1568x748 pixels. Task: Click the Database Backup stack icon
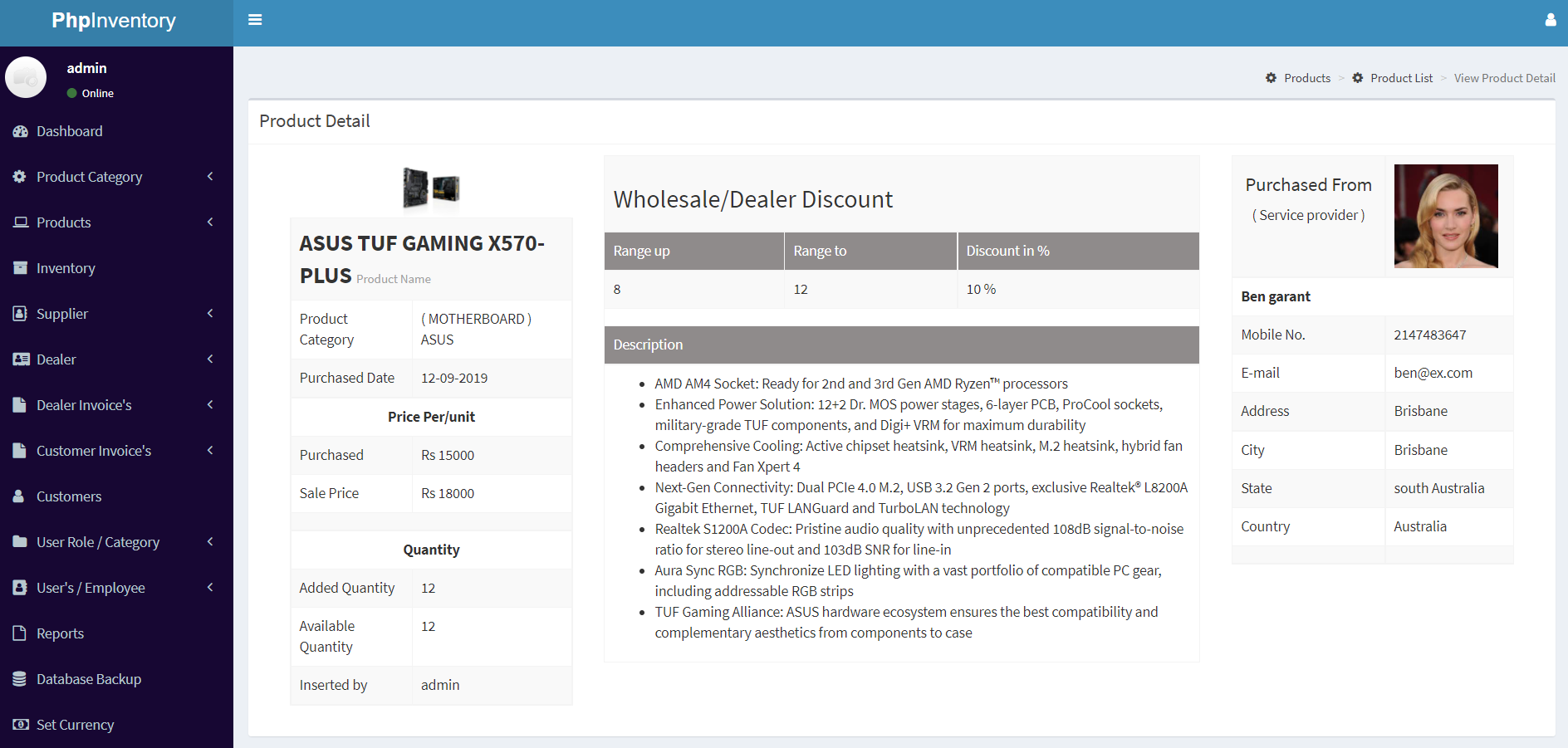pyautogui.click(x=20, y=679)
